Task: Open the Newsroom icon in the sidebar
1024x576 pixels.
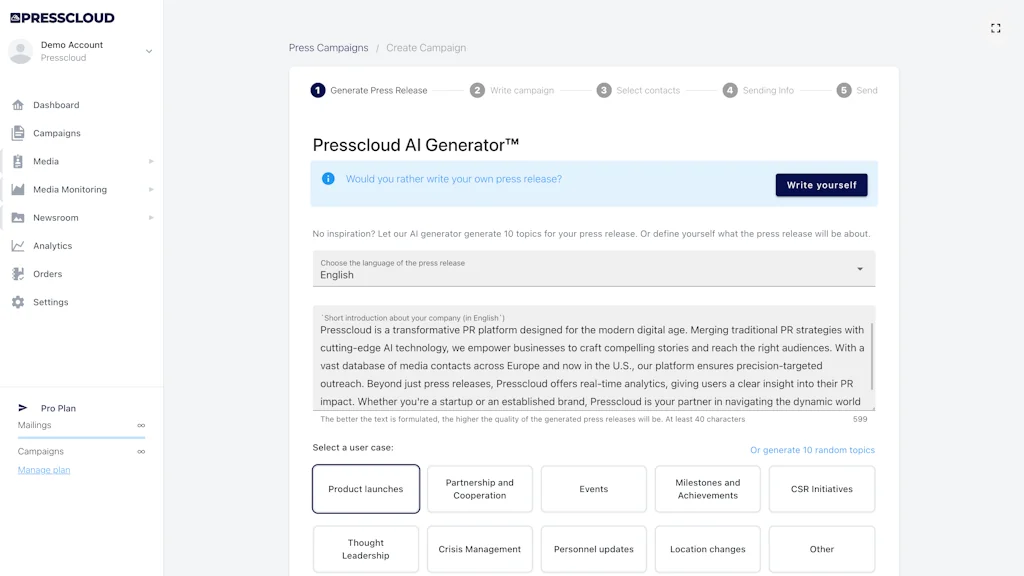Action: 20,217
